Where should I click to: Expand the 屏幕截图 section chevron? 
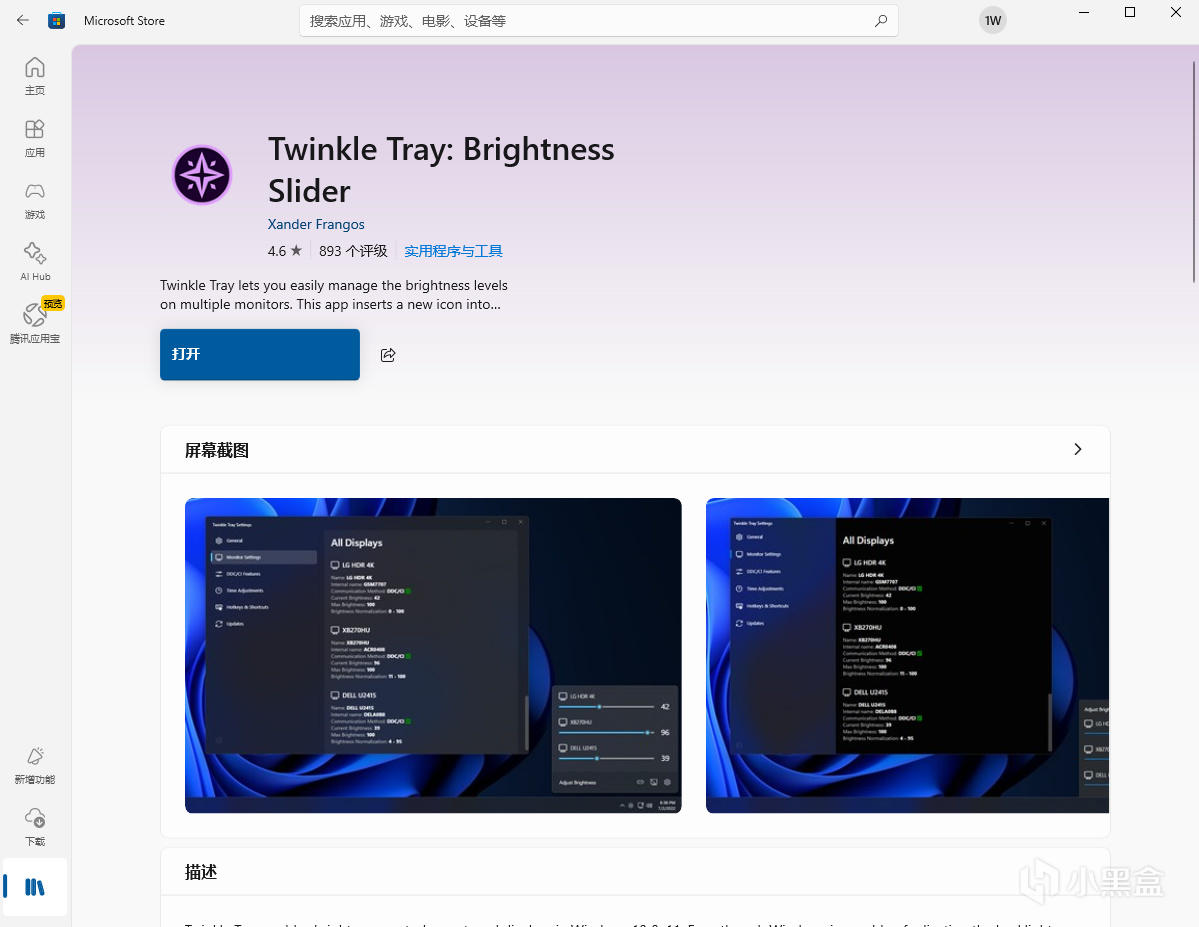(x=1077, y=449)
